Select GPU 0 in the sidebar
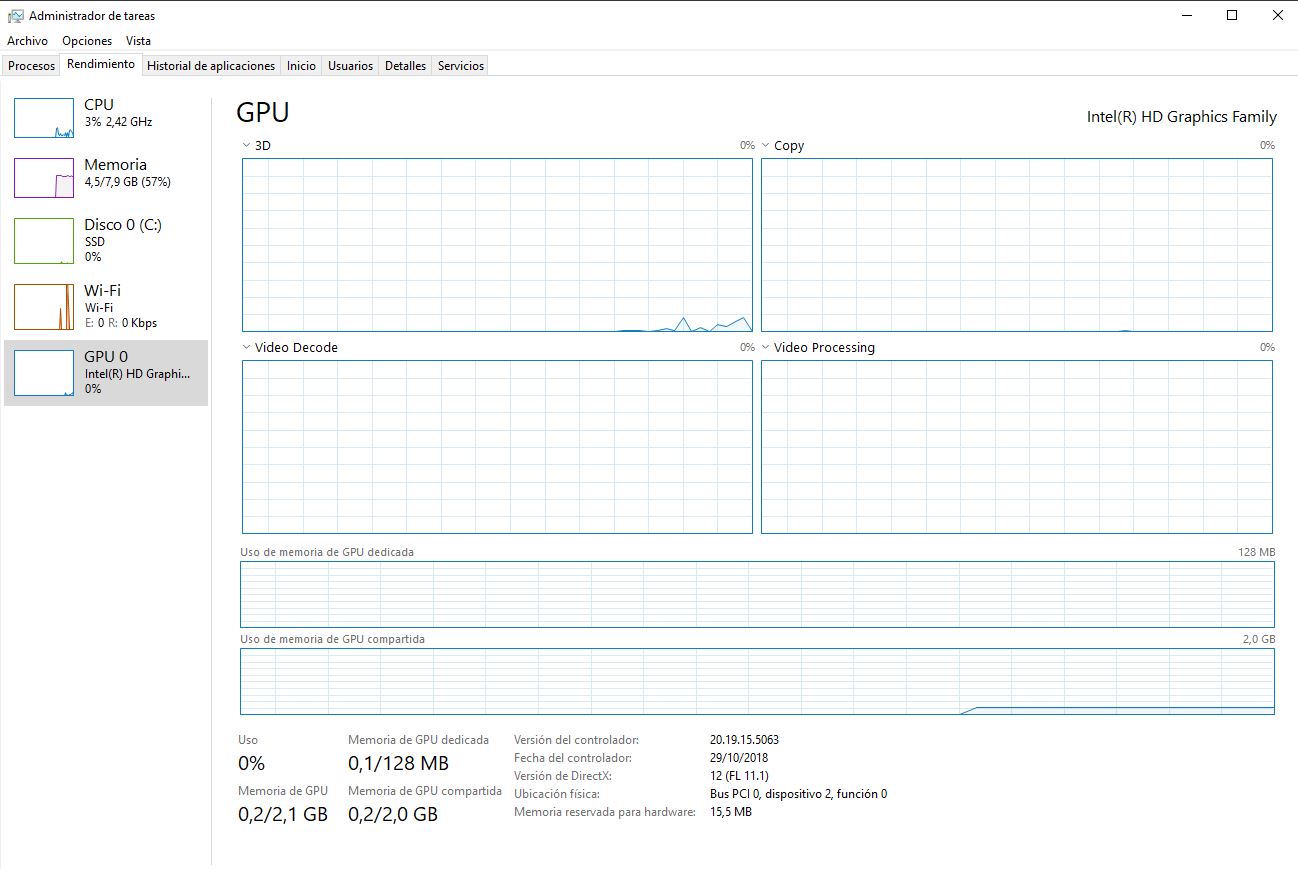 pyautogui.click(x=106, y=372)
